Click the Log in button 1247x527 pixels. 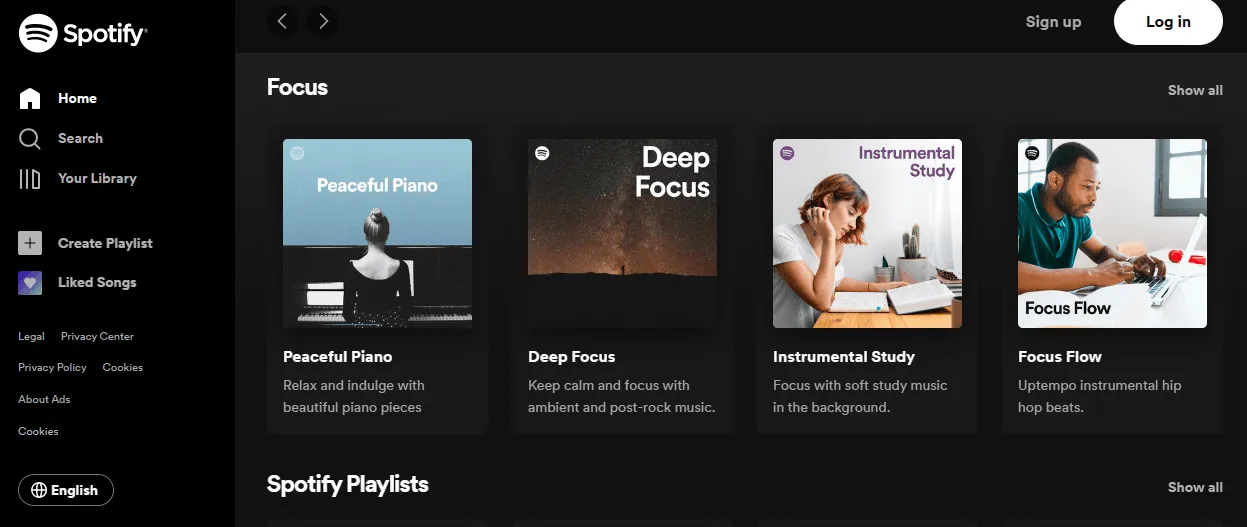click(1168, 21)
